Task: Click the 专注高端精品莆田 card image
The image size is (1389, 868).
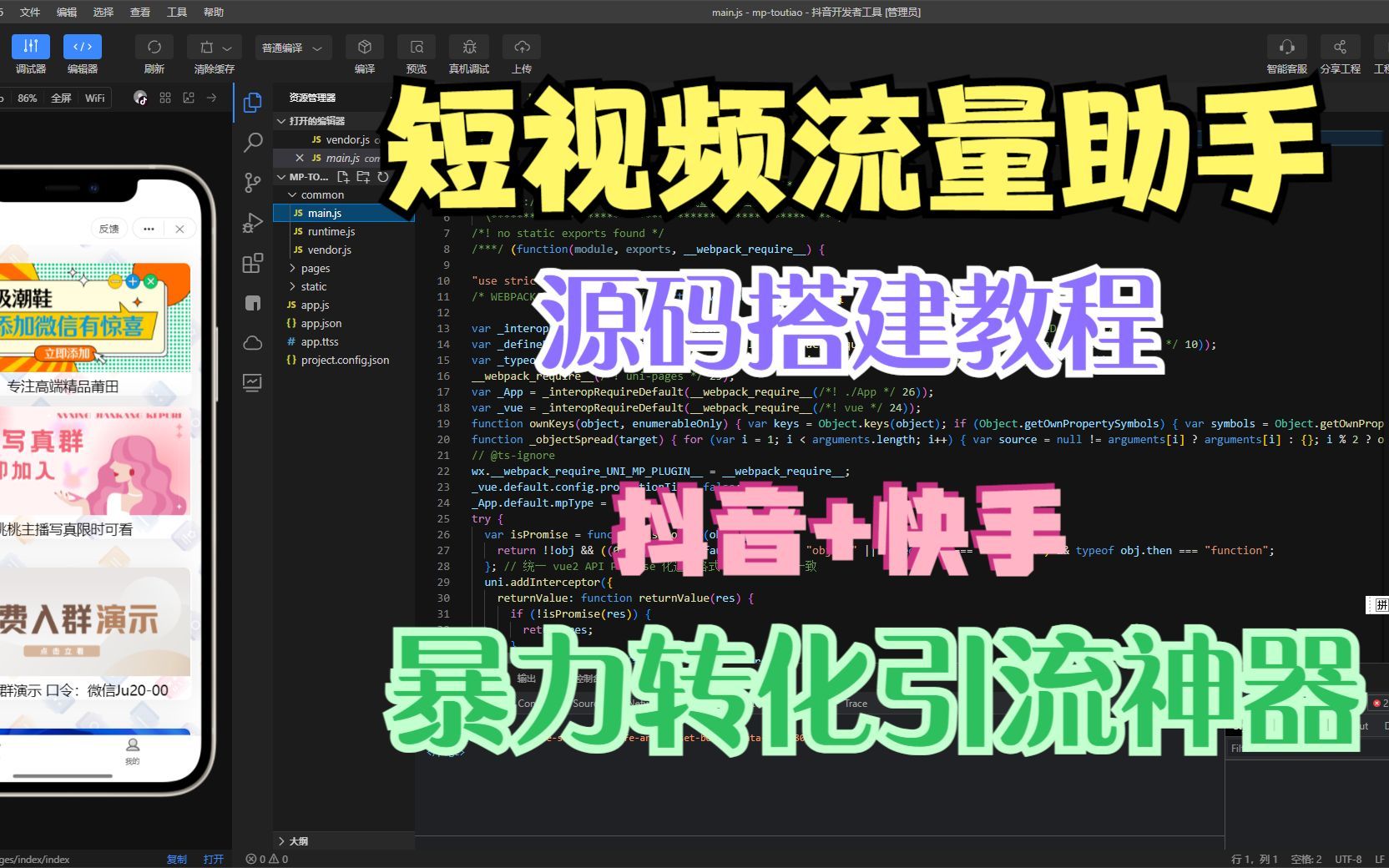Action: pos(94,317)
